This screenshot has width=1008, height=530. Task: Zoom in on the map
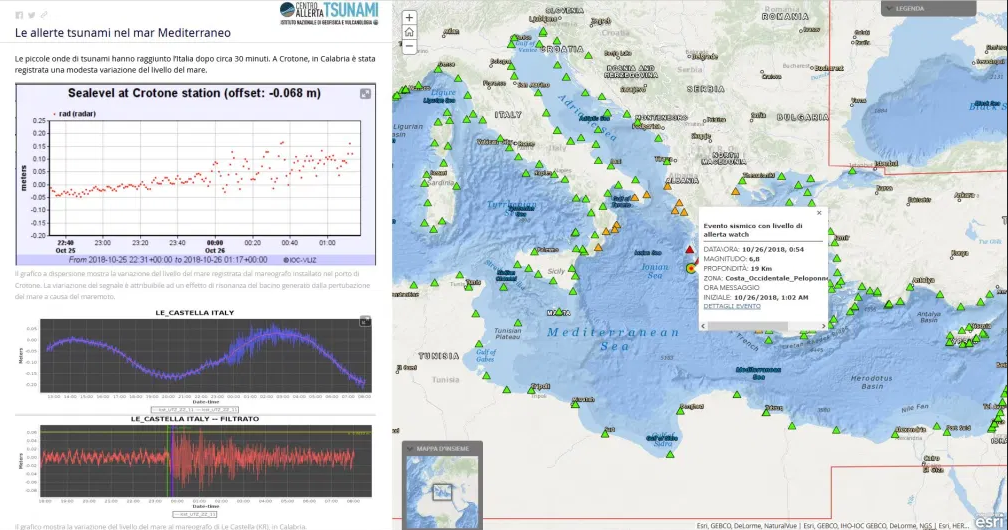[410, 18]
